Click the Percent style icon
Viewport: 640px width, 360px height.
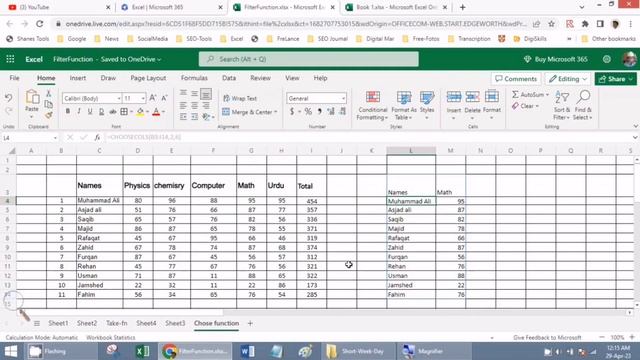[308, 111]
